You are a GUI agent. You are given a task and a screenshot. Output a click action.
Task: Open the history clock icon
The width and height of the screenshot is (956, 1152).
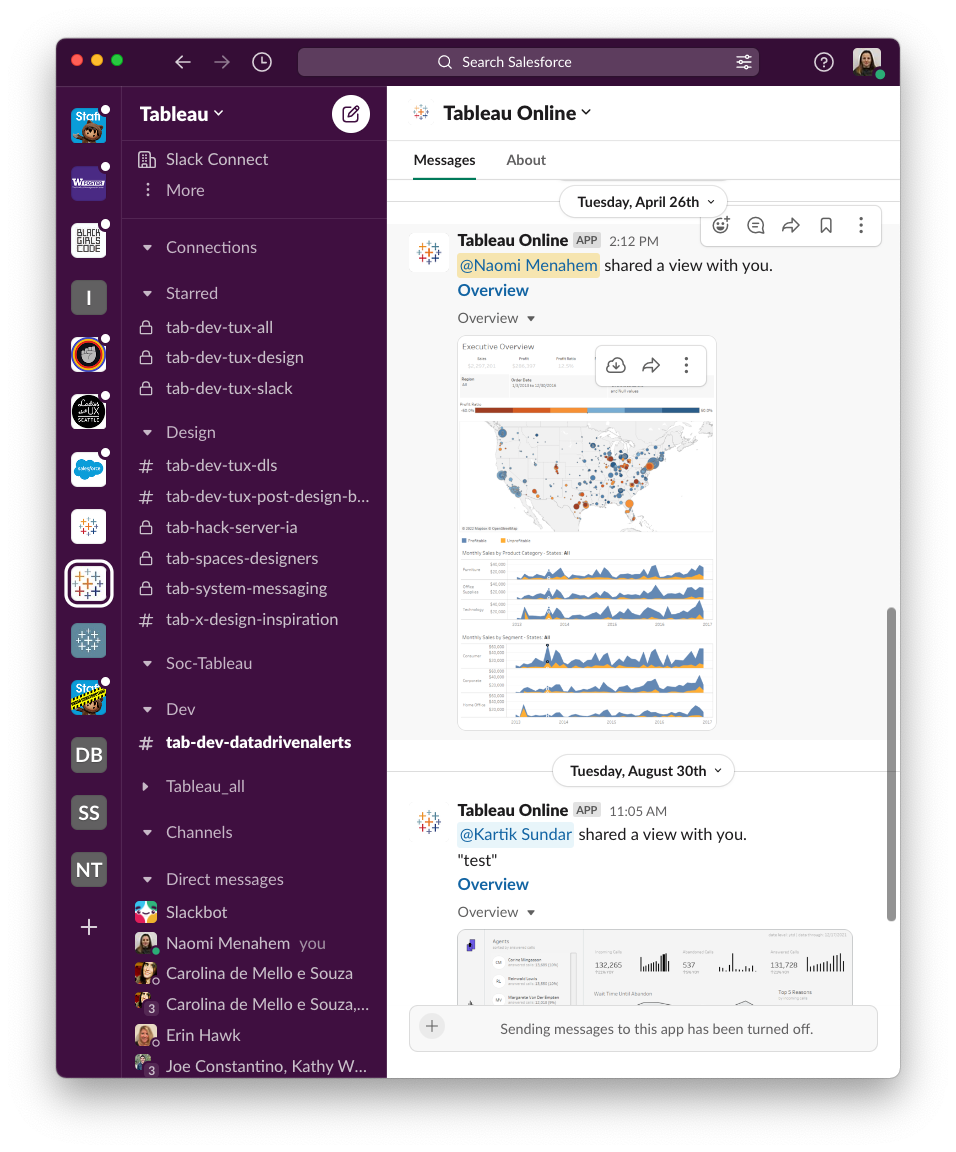click(x=262, y=62)
